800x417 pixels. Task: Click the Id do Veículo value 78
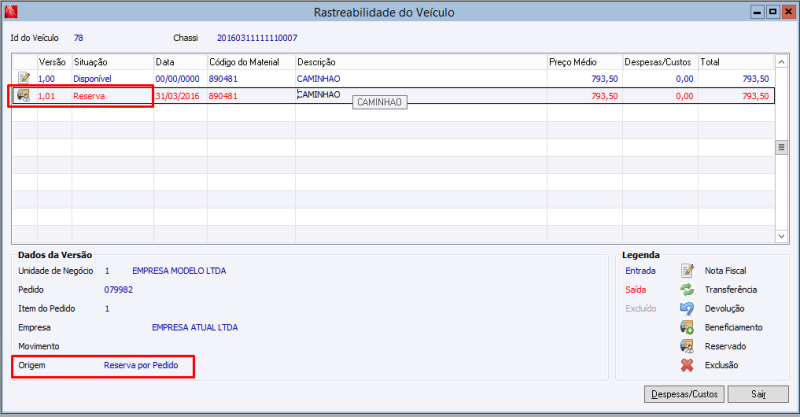79,38
